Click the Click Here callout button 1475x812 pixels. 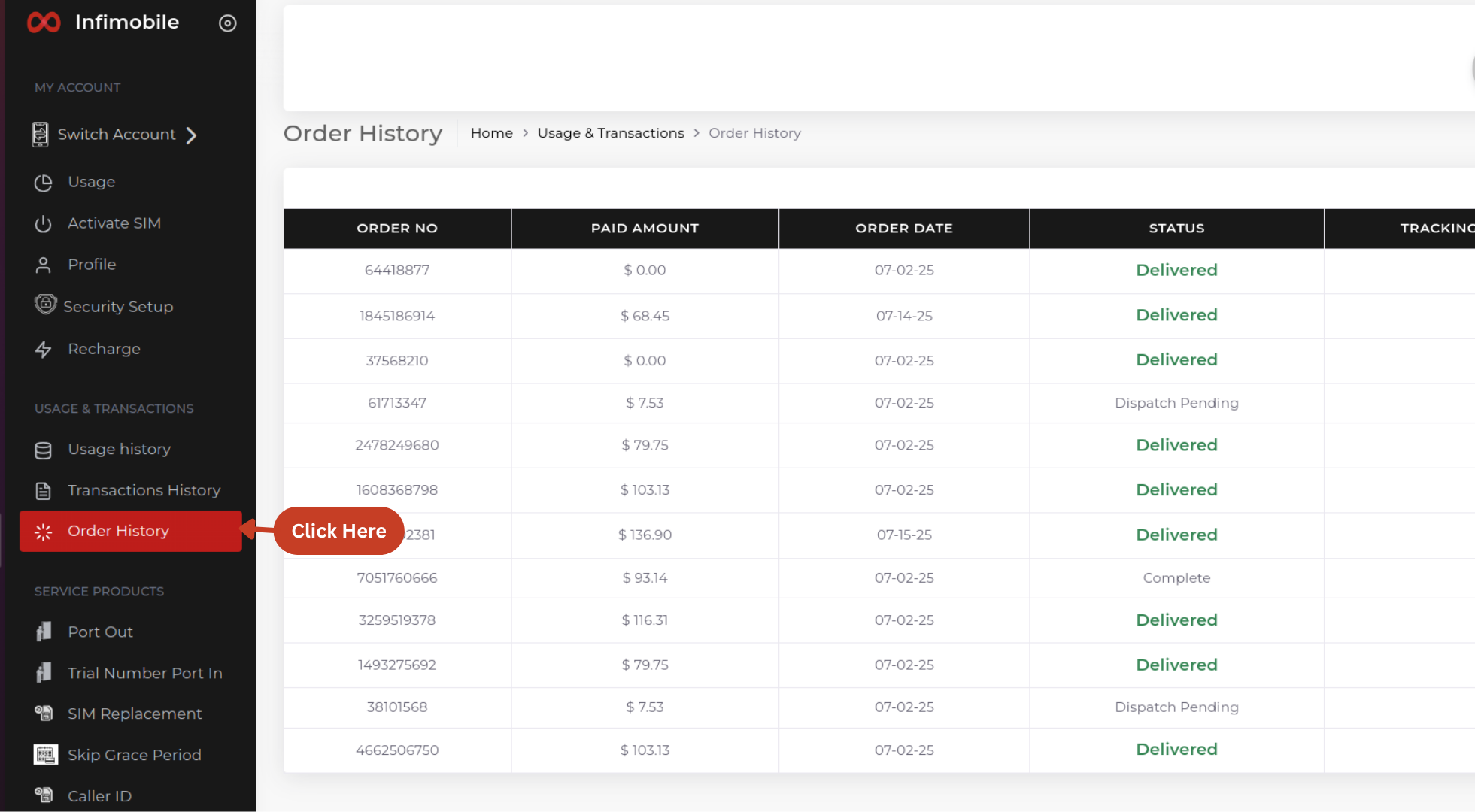tap(338, 532)
